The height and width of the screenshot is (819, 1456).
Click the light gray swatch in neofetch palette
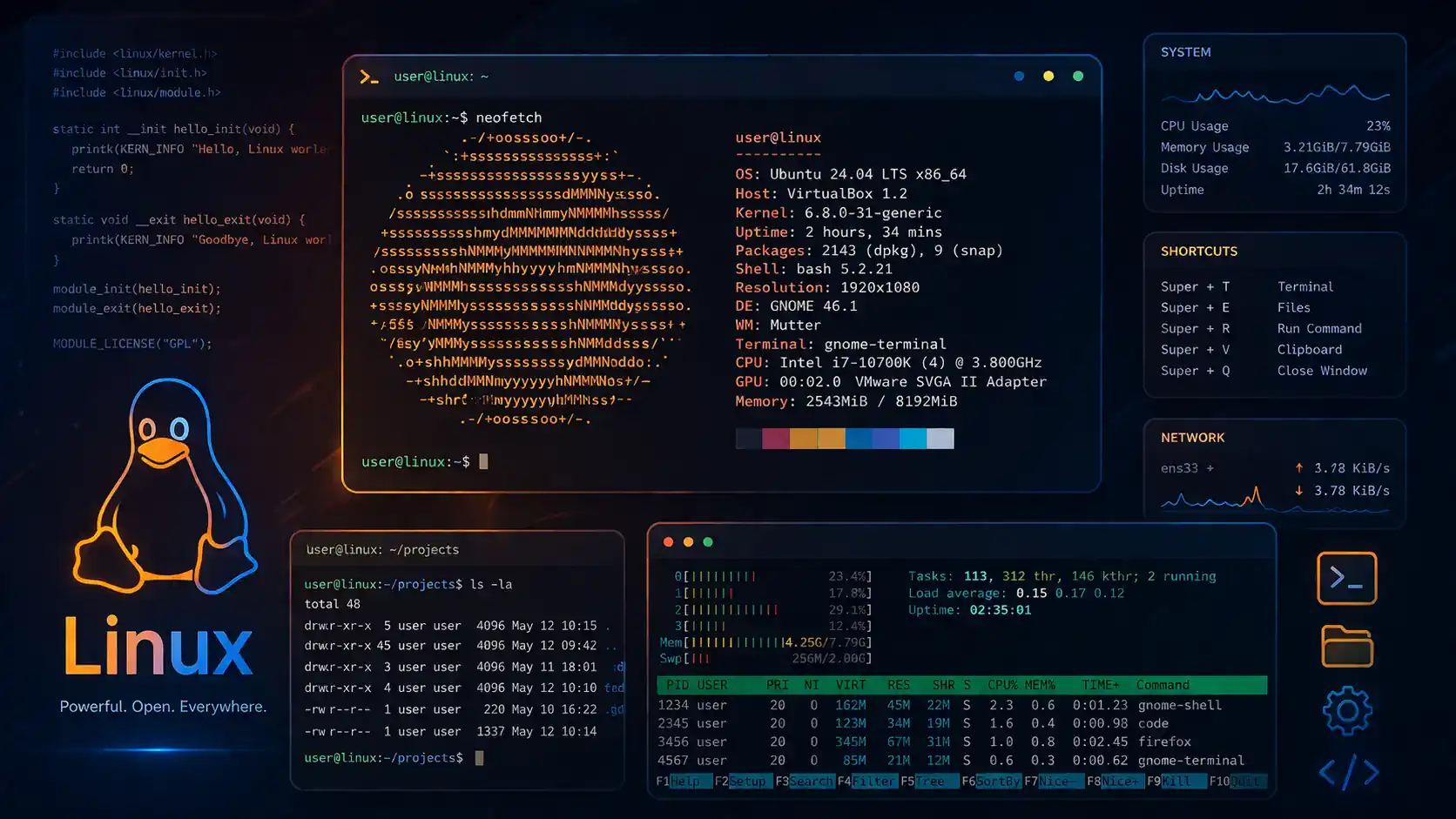pos(940,439)
